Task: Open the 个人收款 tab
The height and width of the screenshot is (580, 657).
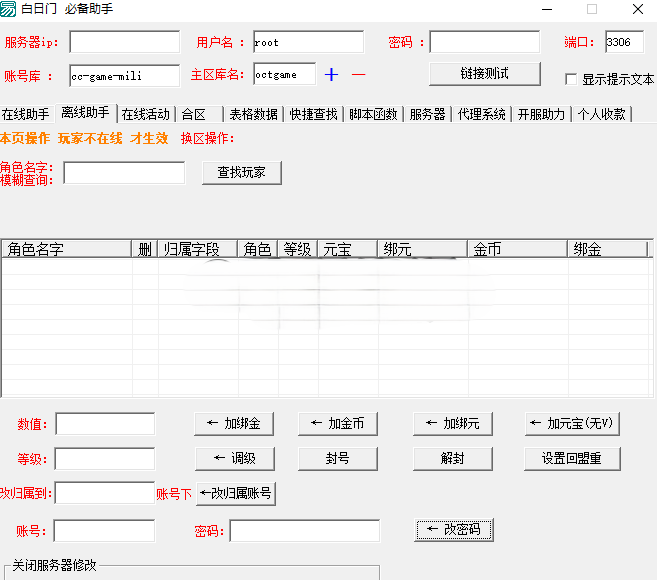Action: [602, 114]
